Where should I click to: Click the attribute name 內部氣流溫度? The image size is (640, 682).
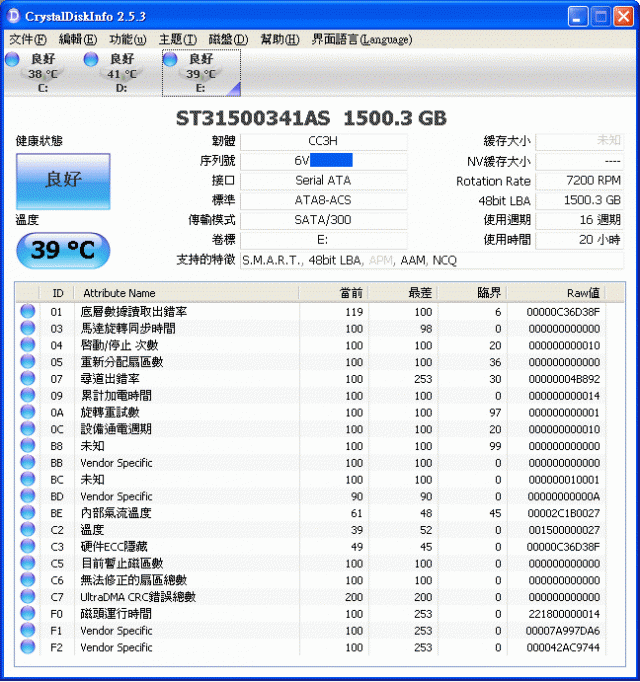[x=116, y=513]
